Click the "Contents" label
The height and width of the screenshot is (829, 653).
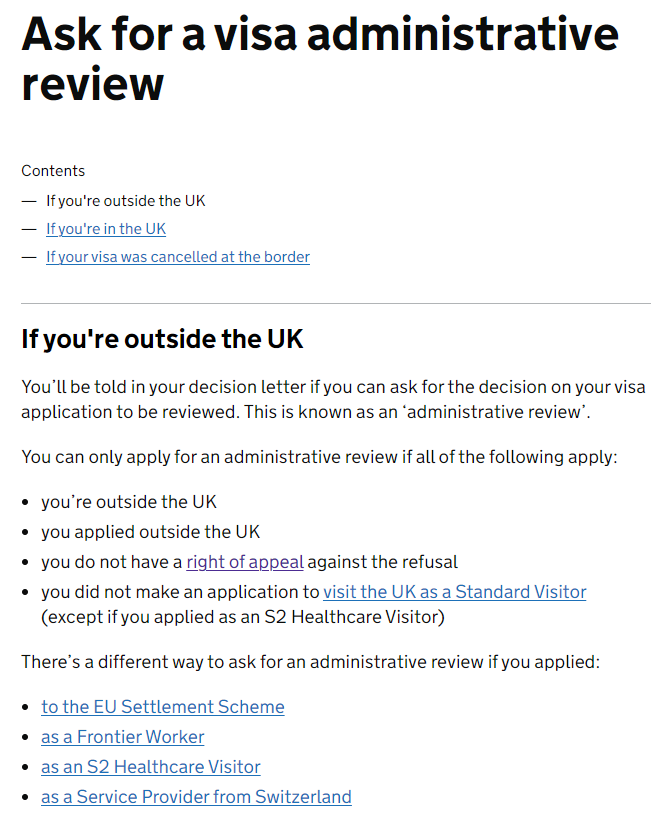[x=53, y=171]
